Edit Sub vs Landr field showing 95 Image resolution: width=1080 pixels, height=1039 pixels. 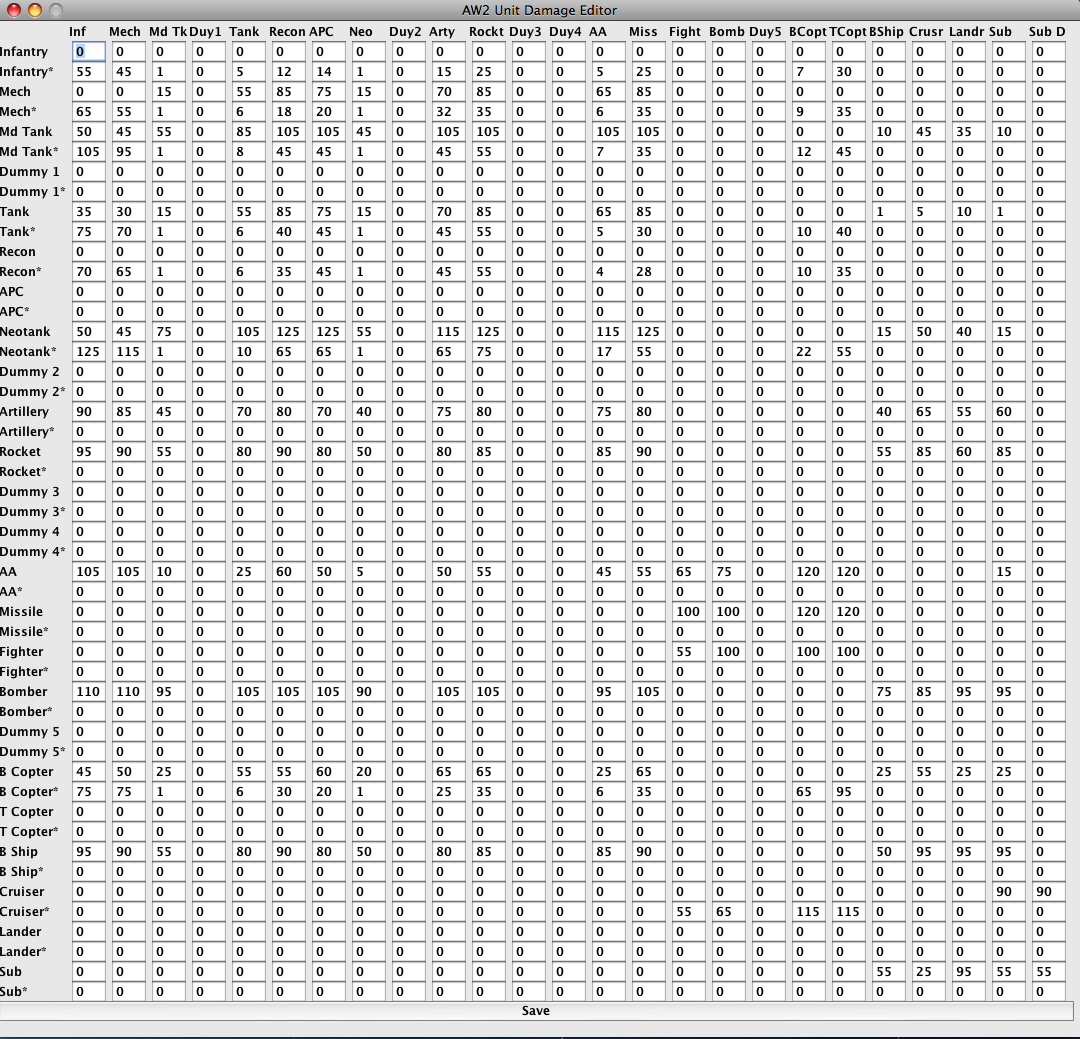(x=967, y=971)
